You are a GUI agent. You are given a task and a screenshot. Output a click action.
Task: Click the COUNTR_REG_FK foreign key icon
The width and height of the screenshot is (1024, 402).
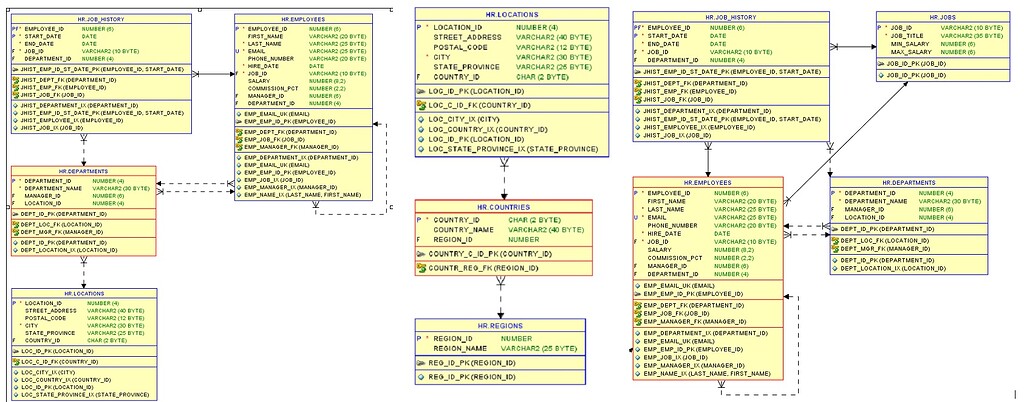coord(421,269)
